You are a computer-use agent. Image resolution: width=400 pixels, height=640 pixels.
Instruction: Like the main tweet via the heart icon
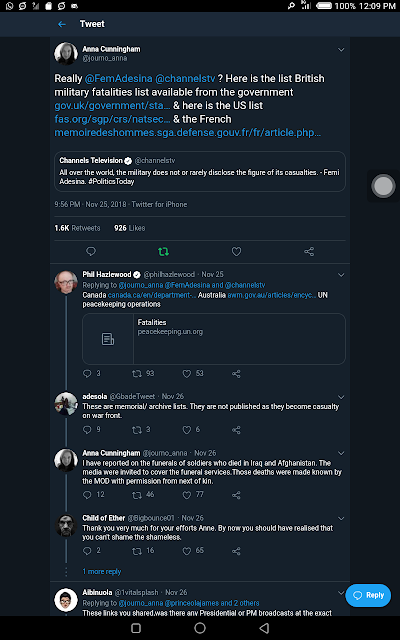pyautogui.click(x=236, y=252)
